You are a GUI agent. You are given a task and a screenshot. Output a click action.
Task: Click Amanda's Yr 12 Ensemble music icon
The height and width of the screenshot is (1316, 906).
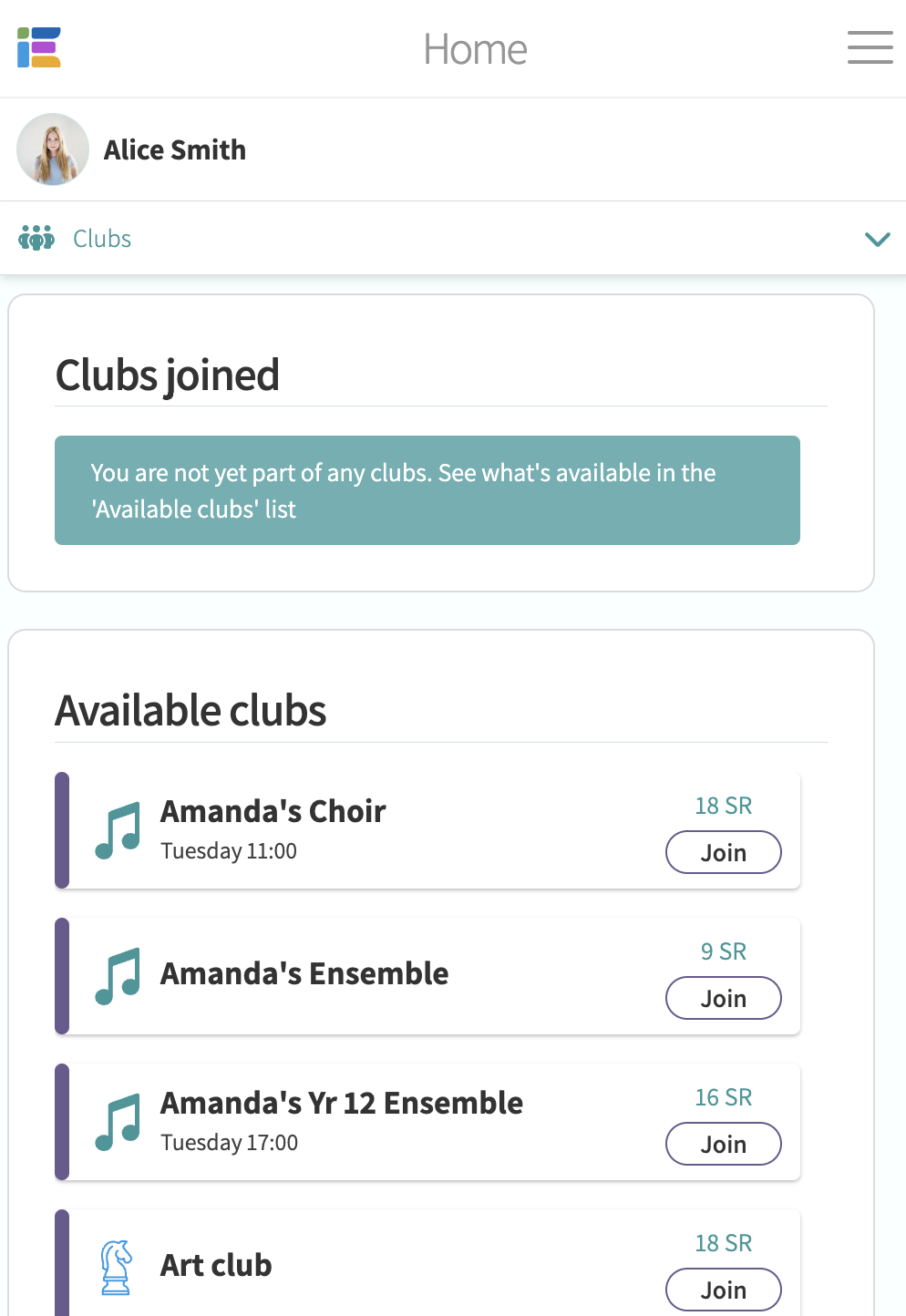118,1122
